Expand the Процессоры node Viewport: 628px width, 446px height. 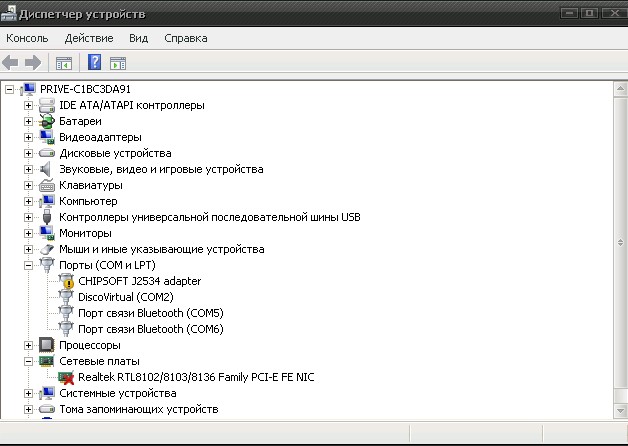(29, 345)
